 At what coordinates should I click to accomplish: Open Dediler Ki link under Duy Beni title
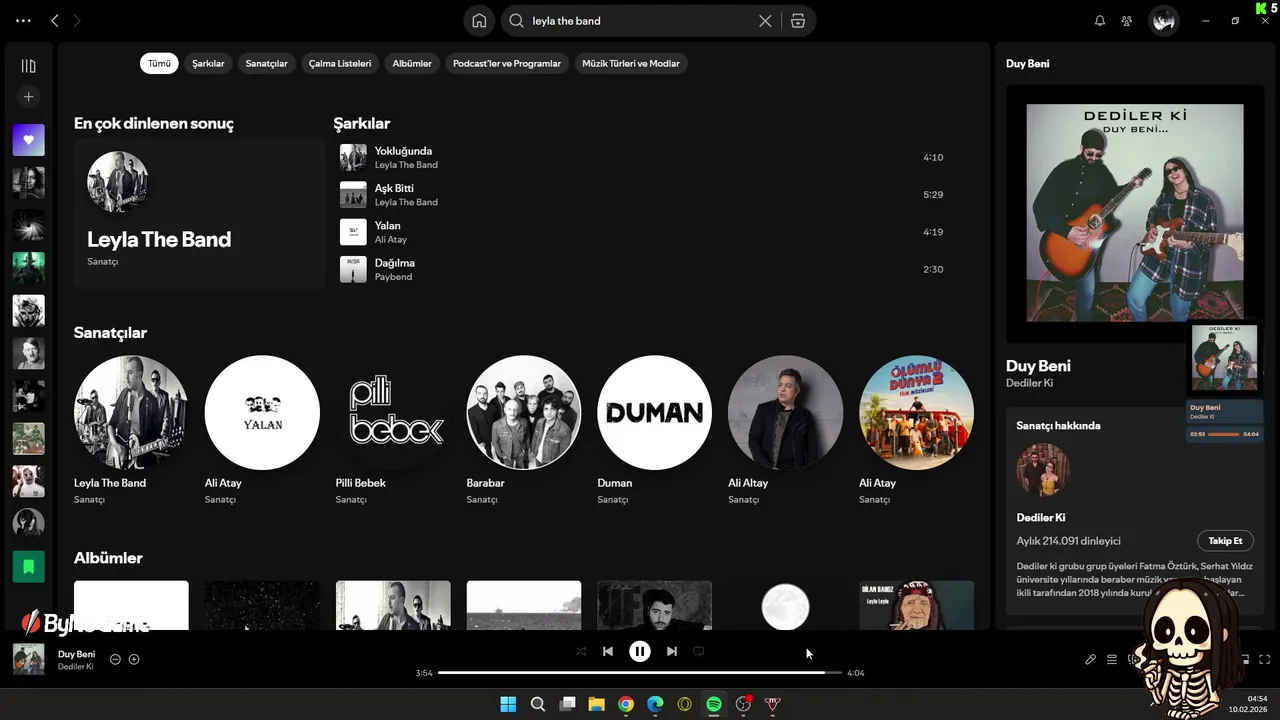[1029, 383]
